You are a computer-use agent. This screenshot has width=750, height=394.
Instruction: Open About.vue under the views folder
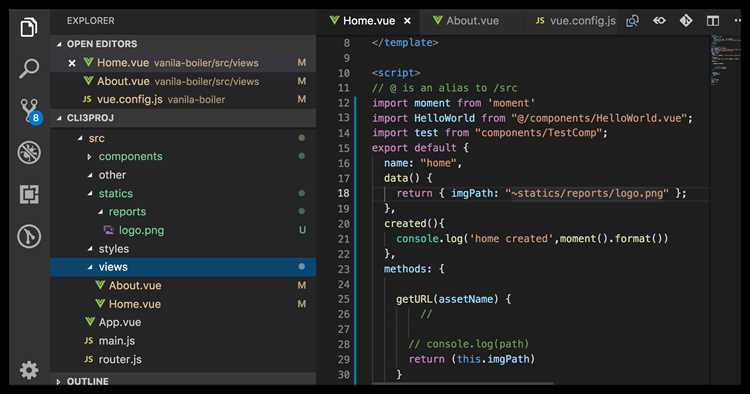183,285
